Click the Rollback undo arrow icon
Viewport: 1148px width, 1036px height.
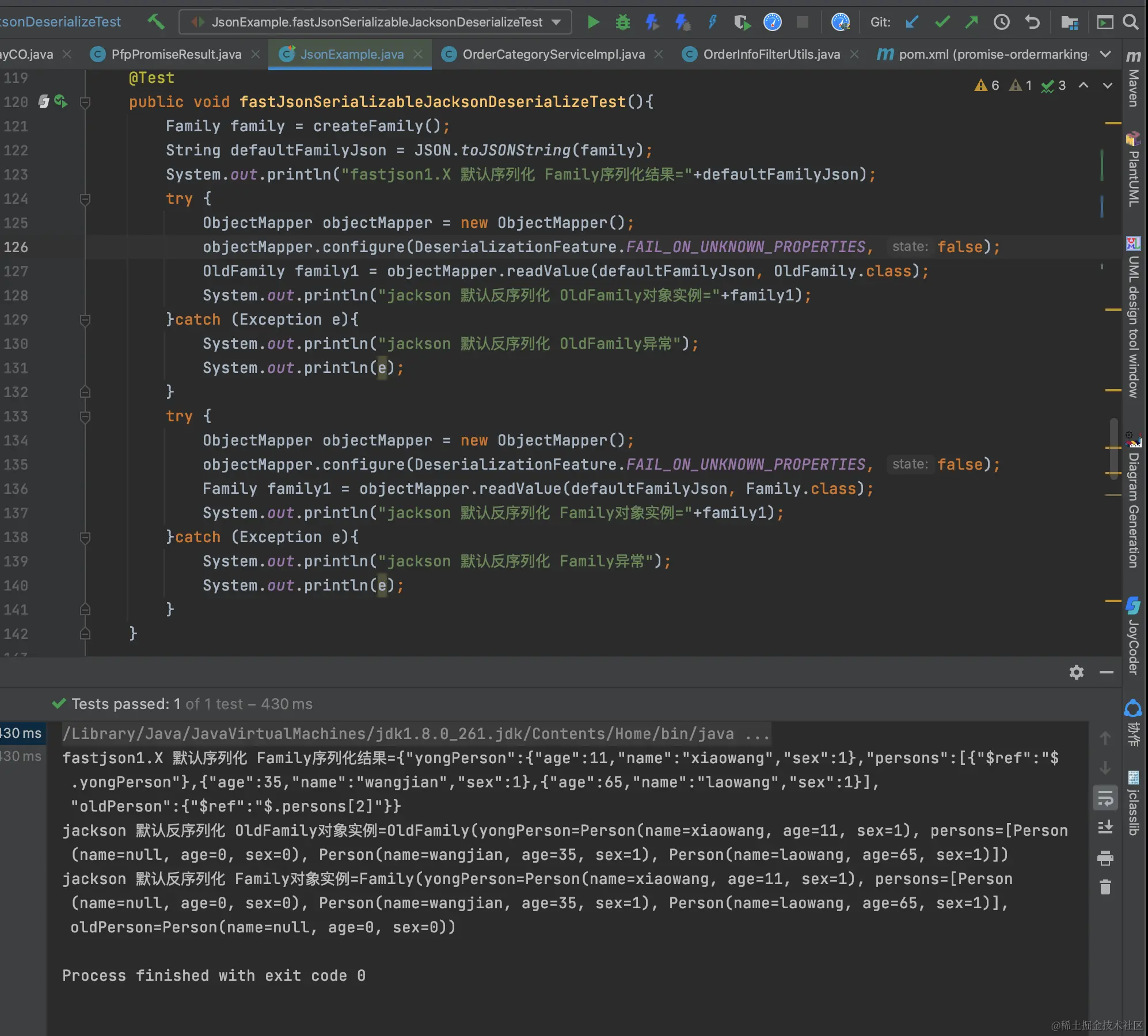click(x=1032, y=22)
